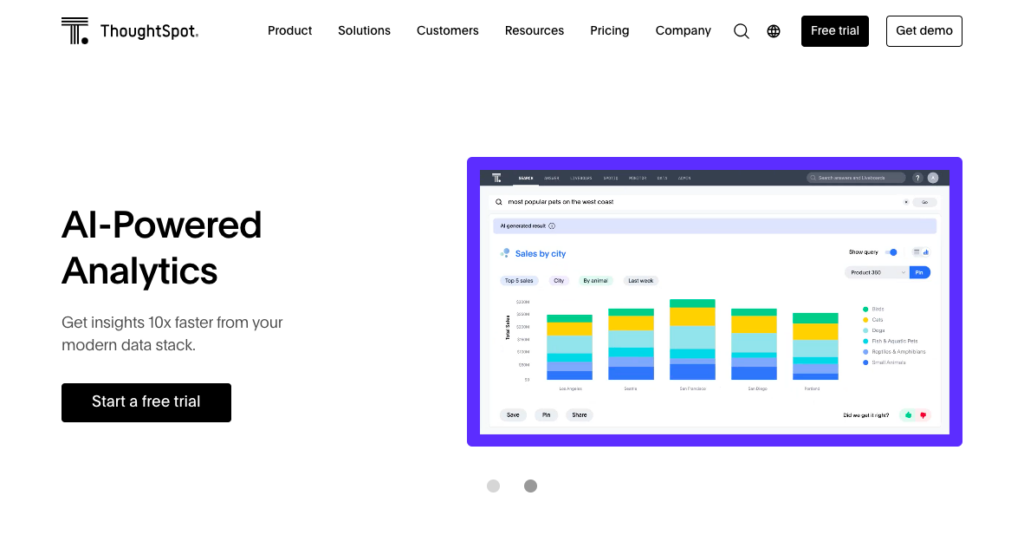Clear the dashboard search query with the x icon
The width and height of the screenshot is (1024, 548).
coord(906,202)
